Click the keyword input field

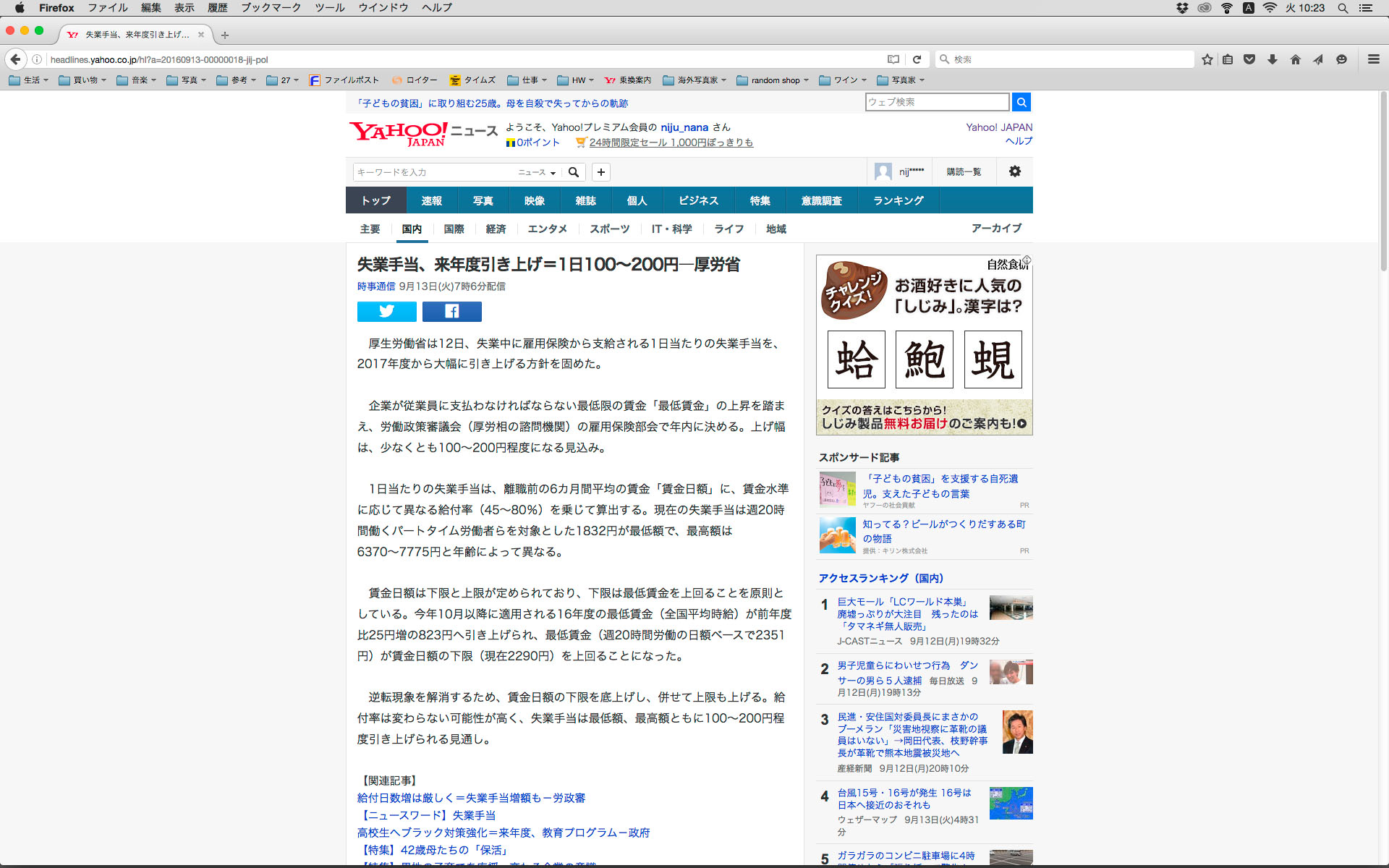click(434, 172)
